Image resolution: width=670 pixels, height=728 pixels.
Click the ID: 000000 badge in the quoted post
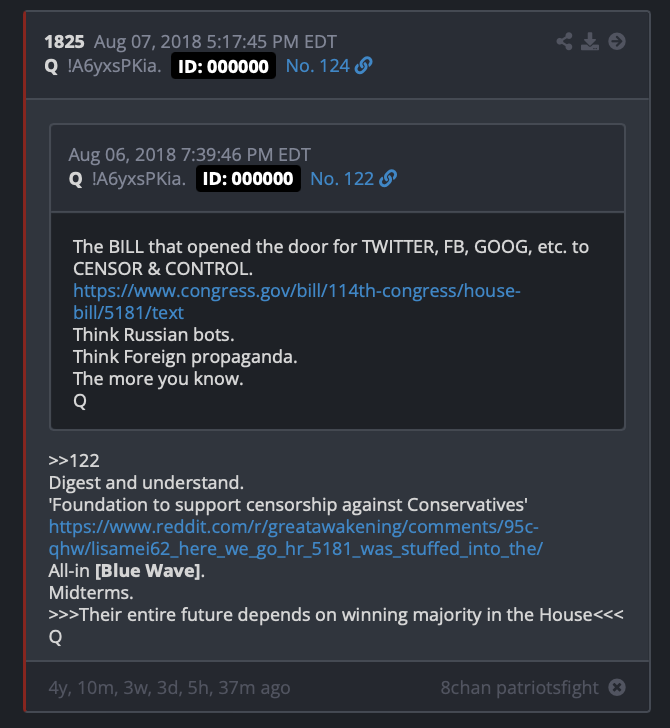[x=248, y=178]
